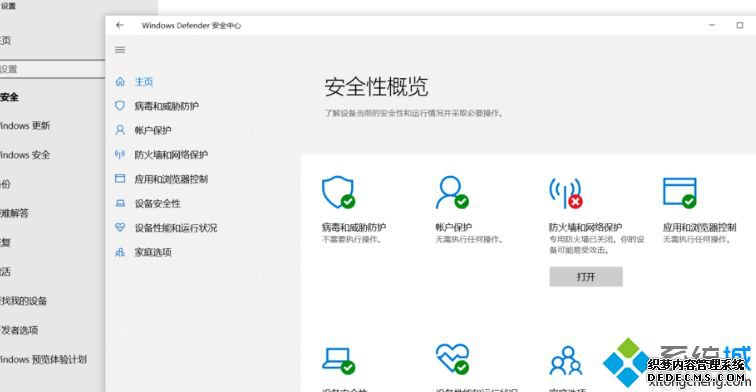The height and width of the screenshot is (392, 756).
Task: Select 主页 in the Defender sidebar
Action: tap(144, 81)
